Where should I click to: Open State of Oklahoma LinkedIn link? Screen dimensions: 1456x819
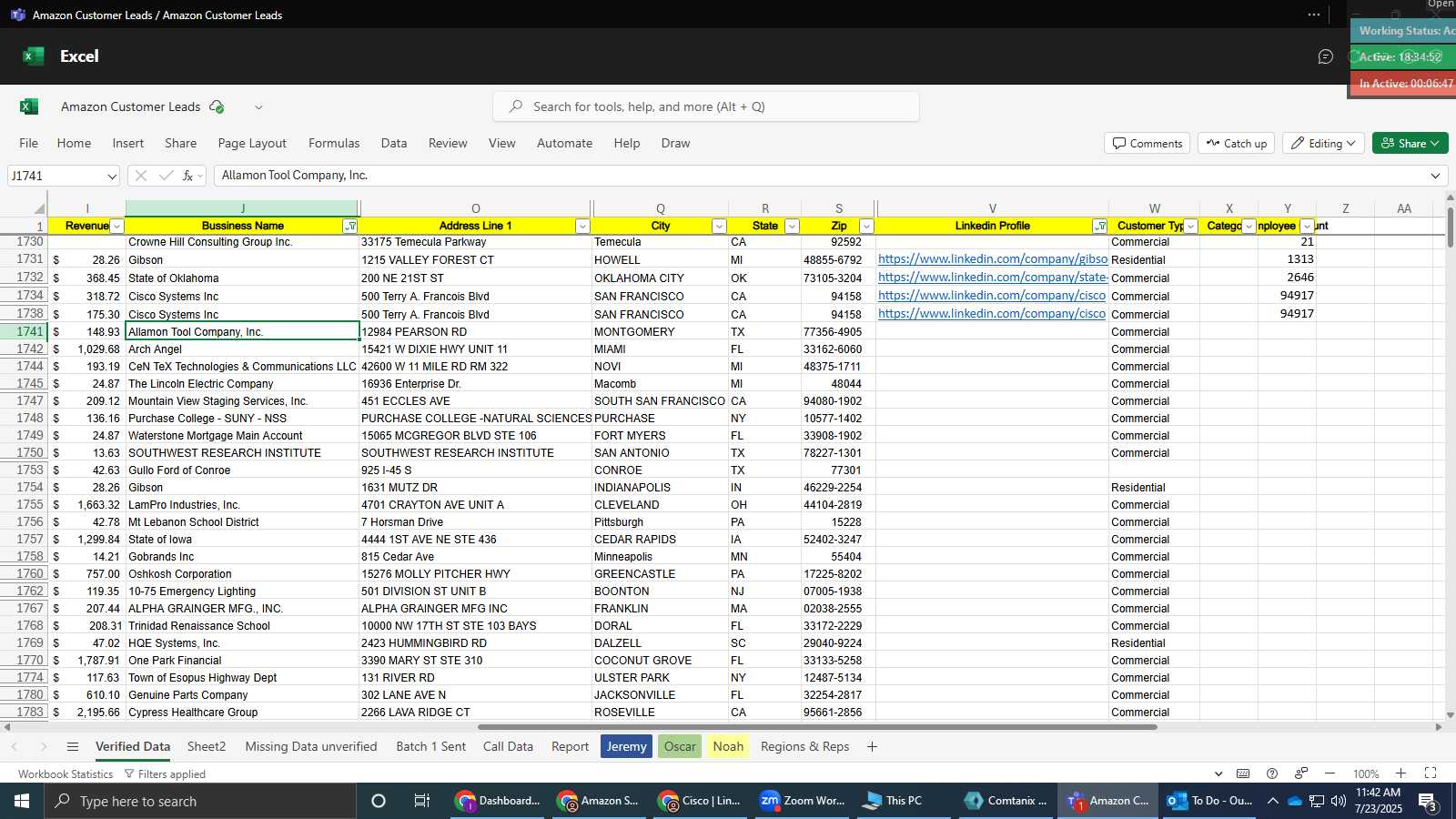[993, 278]
